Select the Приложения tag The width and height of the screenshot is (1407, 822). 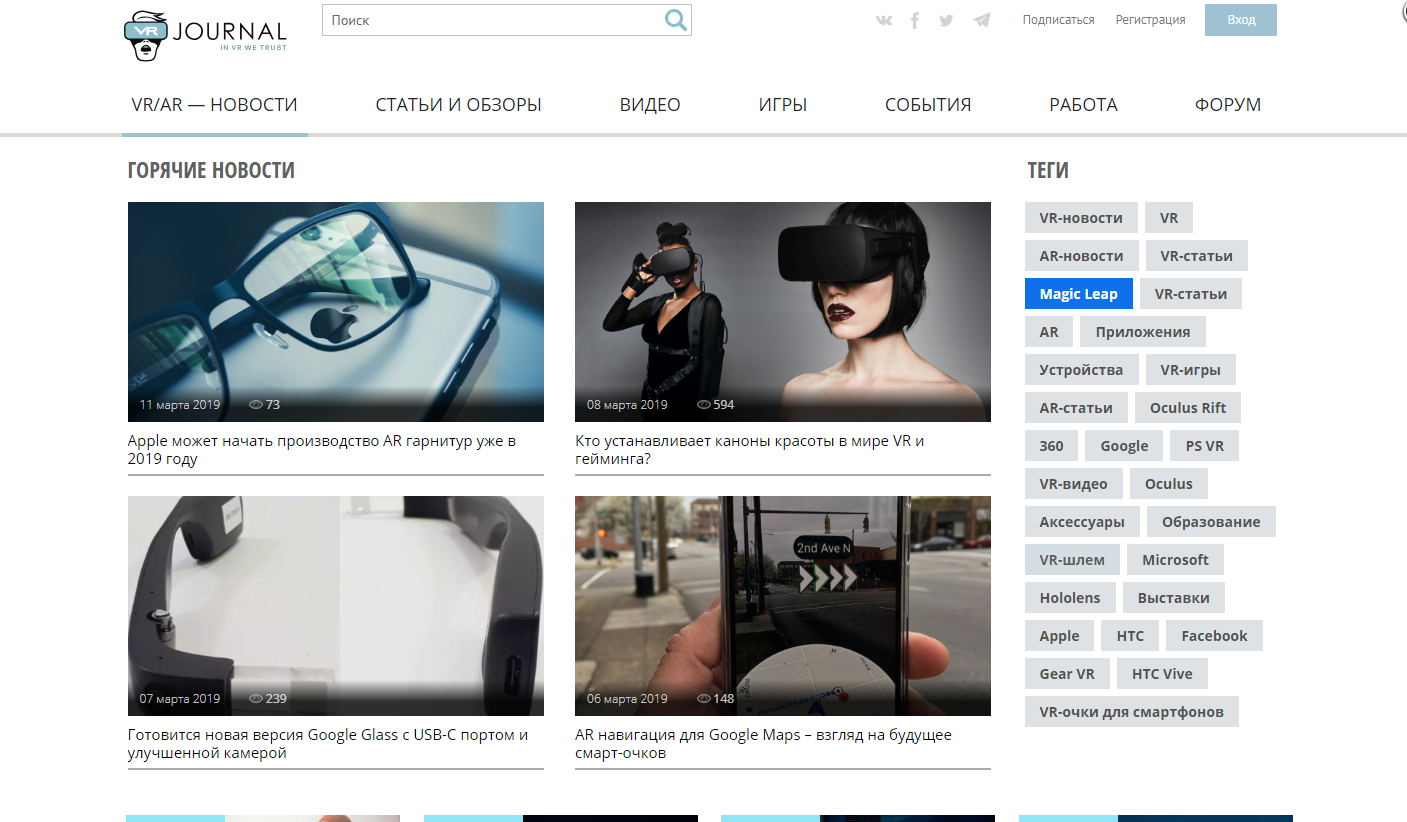coord(1143,332)
